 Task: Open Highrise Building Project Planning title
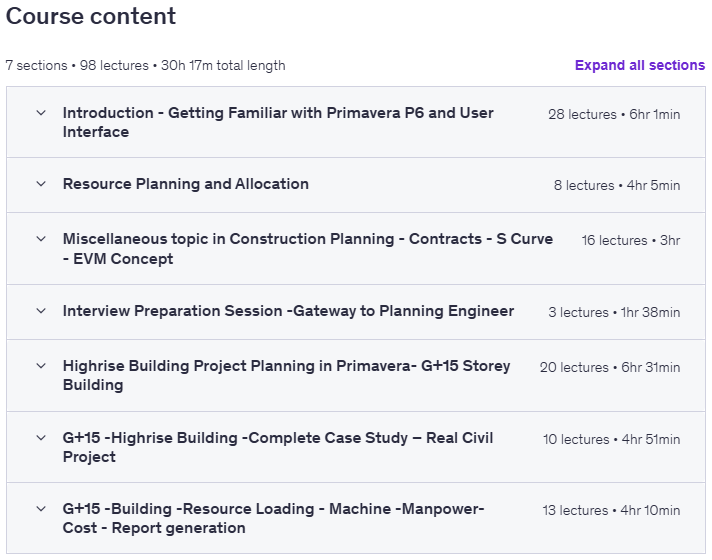[x=287, y=375]
